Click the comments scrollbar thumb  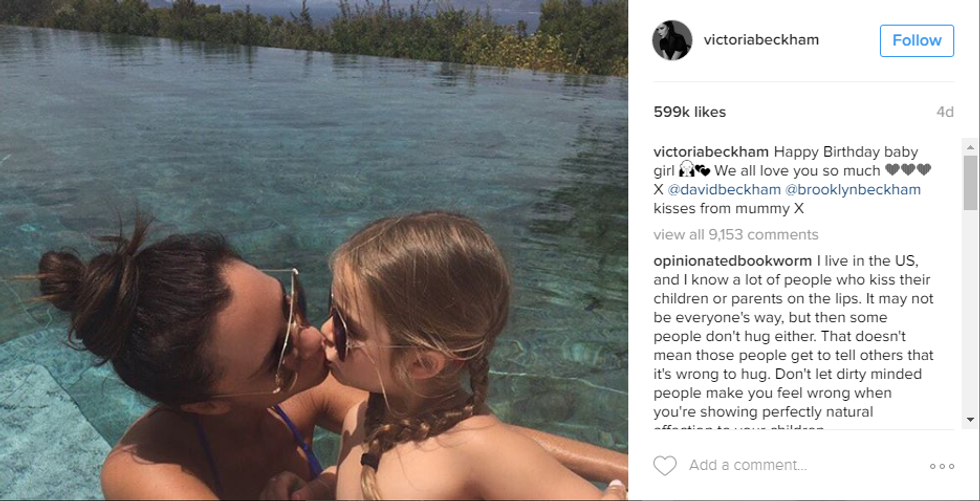(970, 183)
